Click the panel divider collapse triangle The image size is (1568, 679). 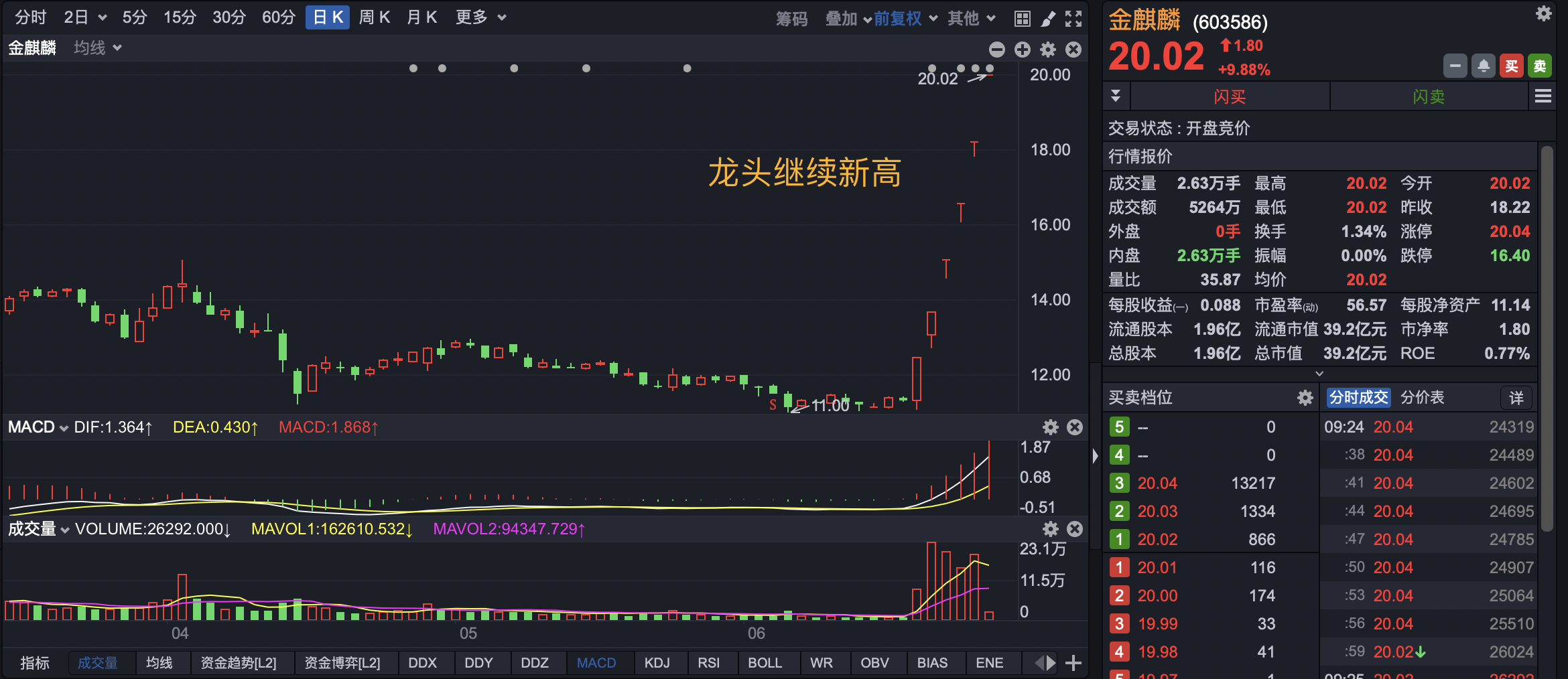(1095, 456)
